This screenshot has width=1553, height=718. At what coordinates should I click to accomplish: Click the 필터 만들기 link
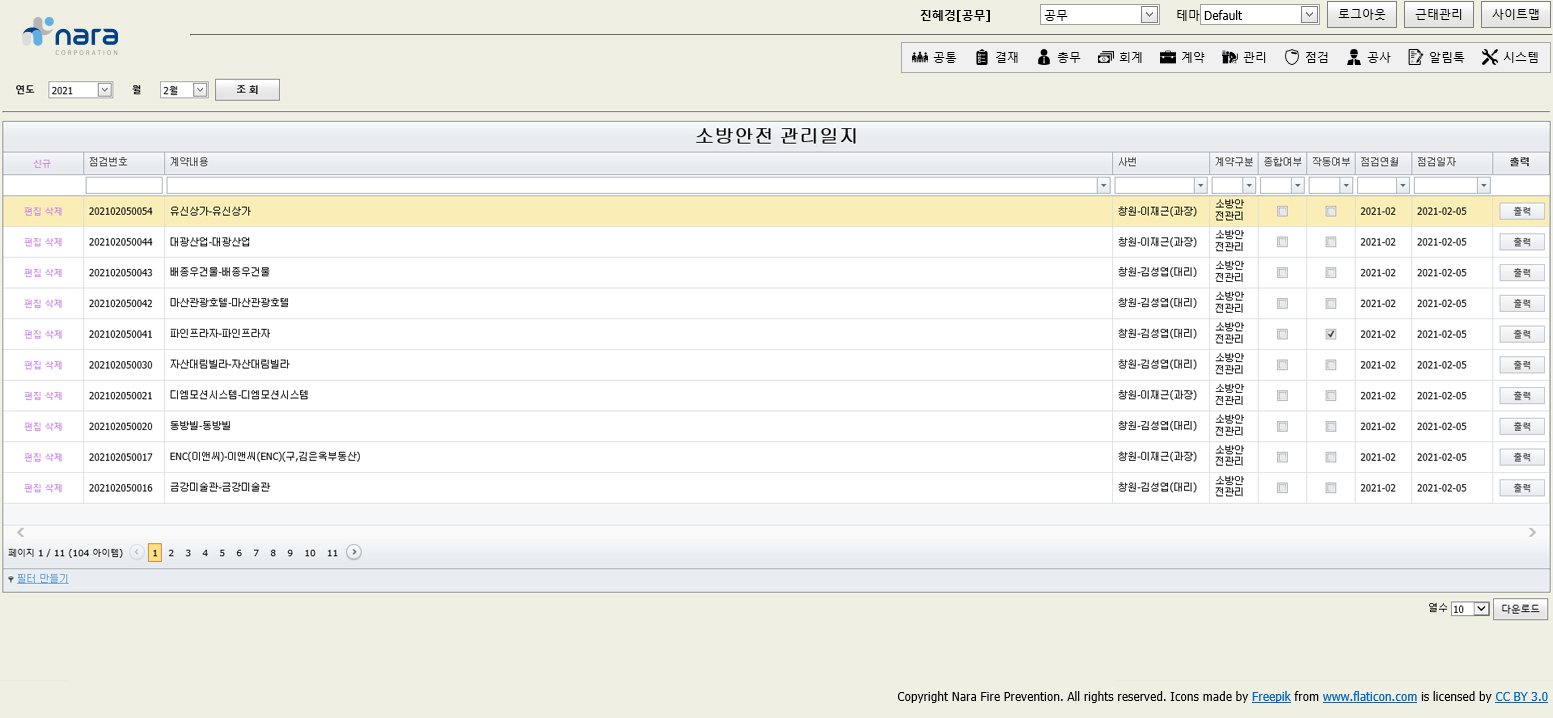(x=42, y=578)
